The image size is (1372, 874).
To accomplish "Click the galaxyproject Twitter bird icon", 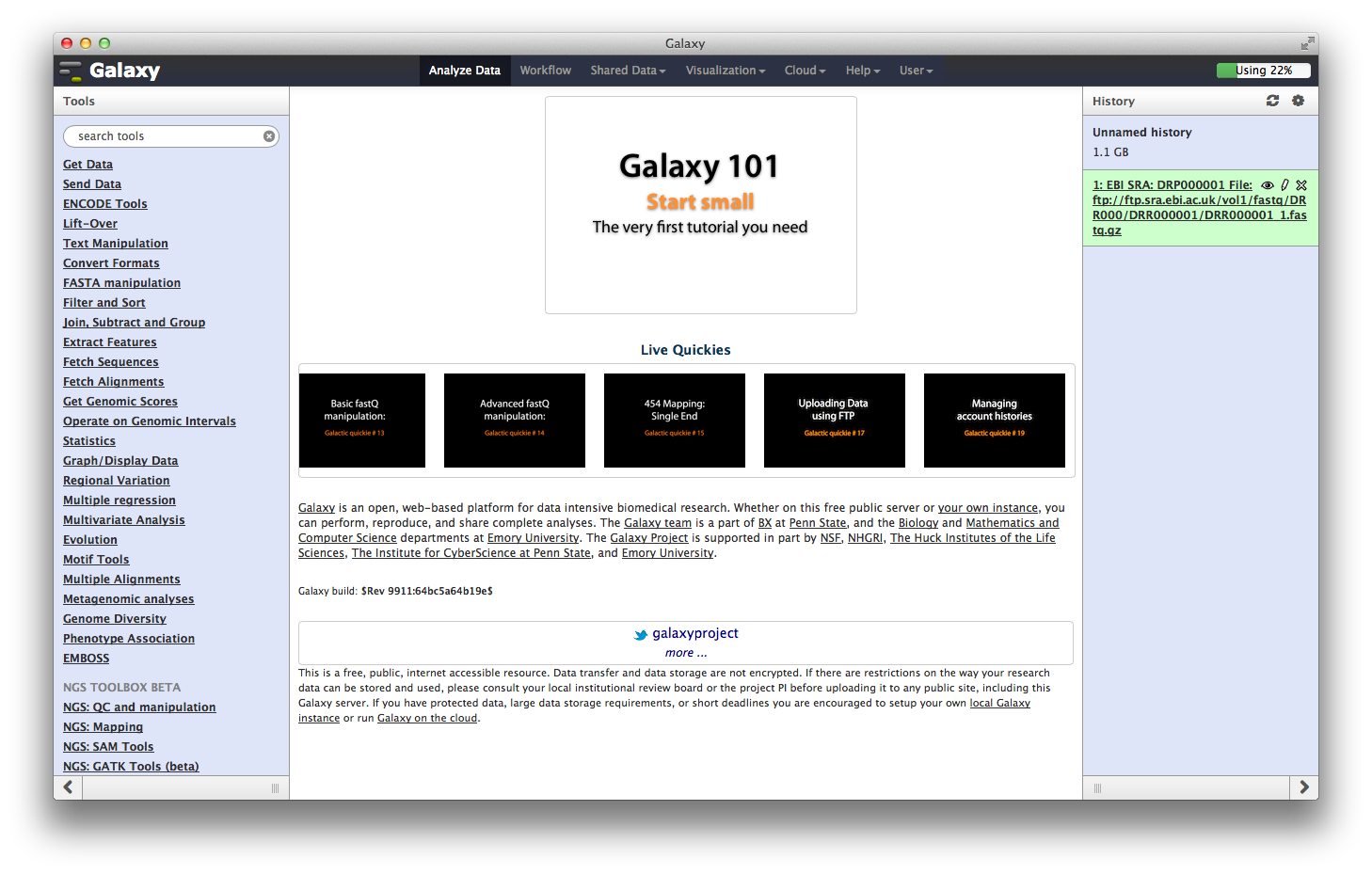I will click(x=641, y=635).
